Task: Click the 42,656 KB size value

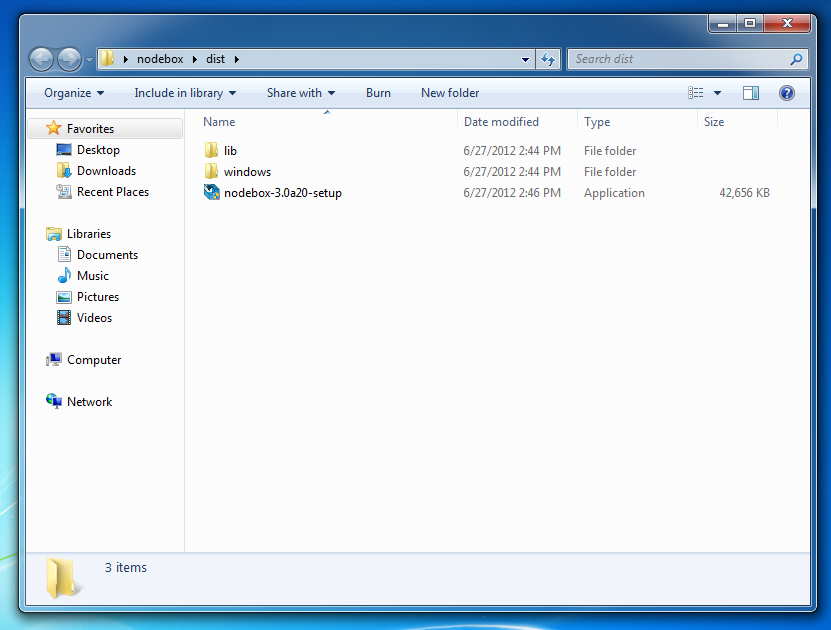Action: (x=744, y=193)
